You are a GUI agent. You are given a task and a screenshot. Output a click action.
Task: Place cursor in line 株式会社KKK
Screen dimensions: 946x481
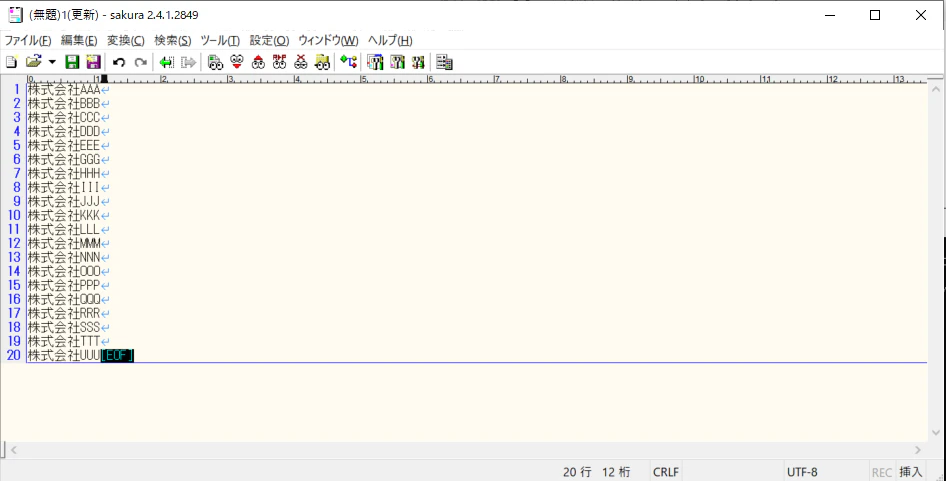pyautogui.click(x=64, y=215)
